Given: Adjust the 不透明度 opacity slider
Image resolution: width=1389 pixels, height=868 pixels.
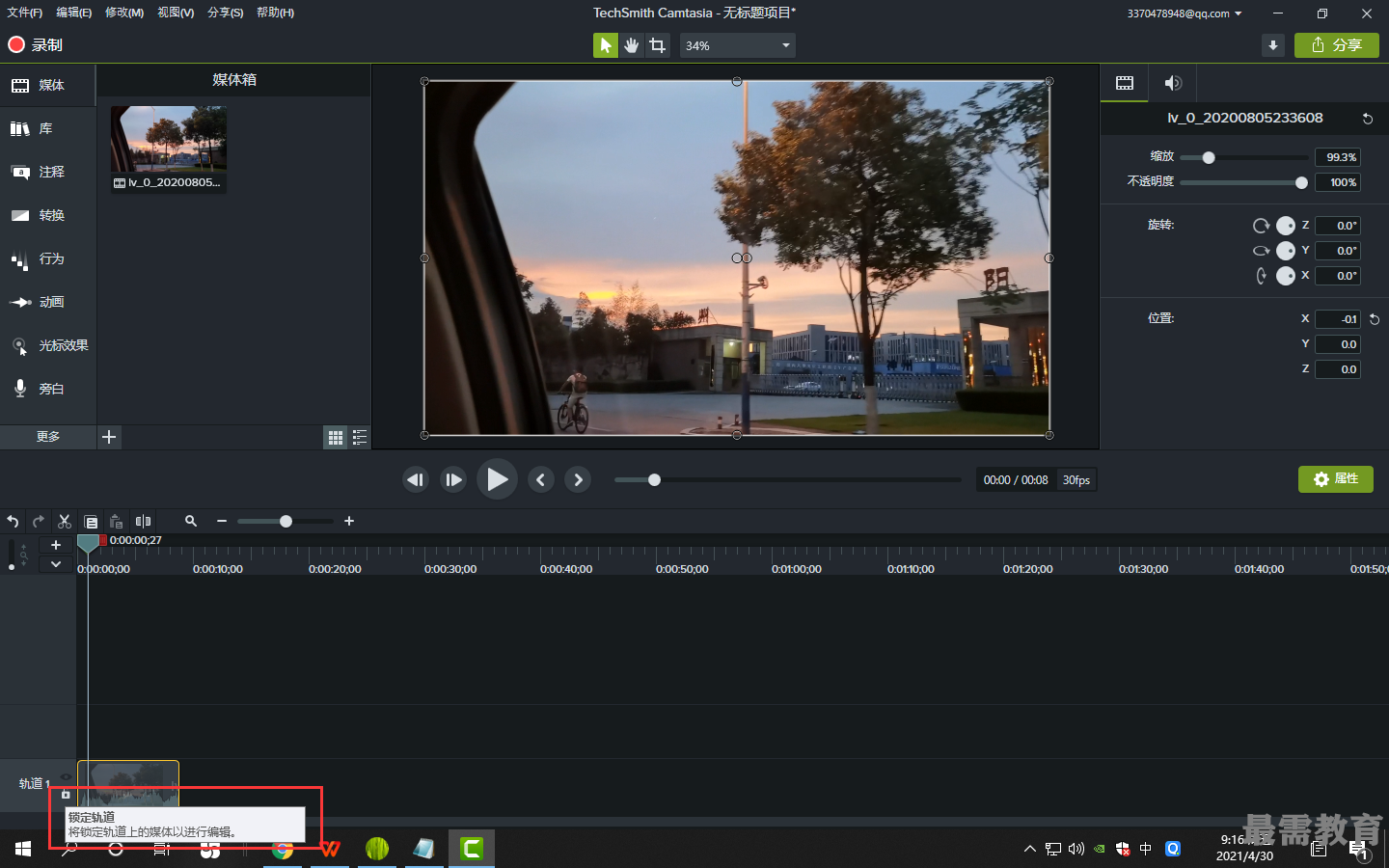Looking at the screenshot, I should click(1243, 182).
